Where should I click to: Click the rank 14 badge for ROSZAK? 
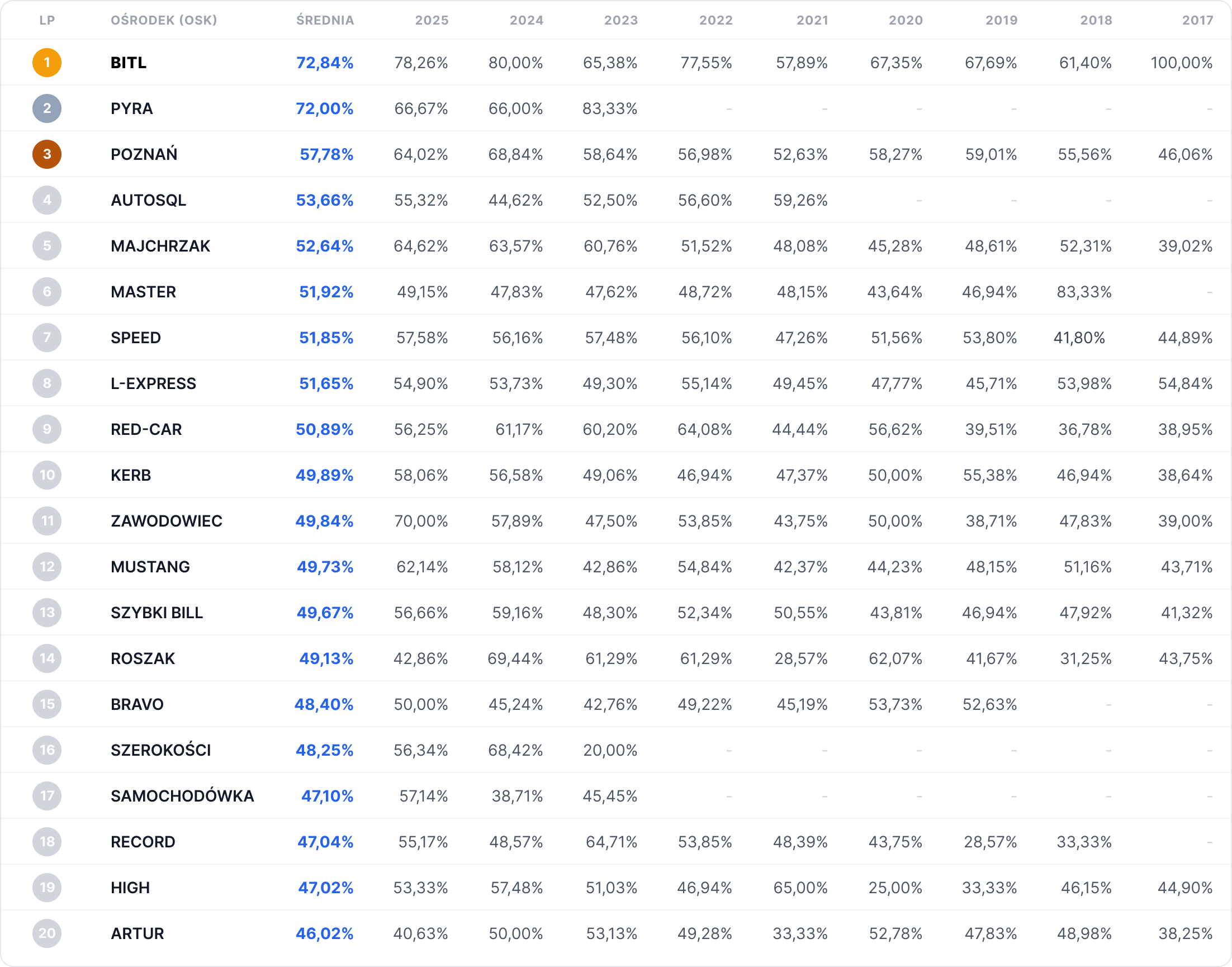pos(47,658)
